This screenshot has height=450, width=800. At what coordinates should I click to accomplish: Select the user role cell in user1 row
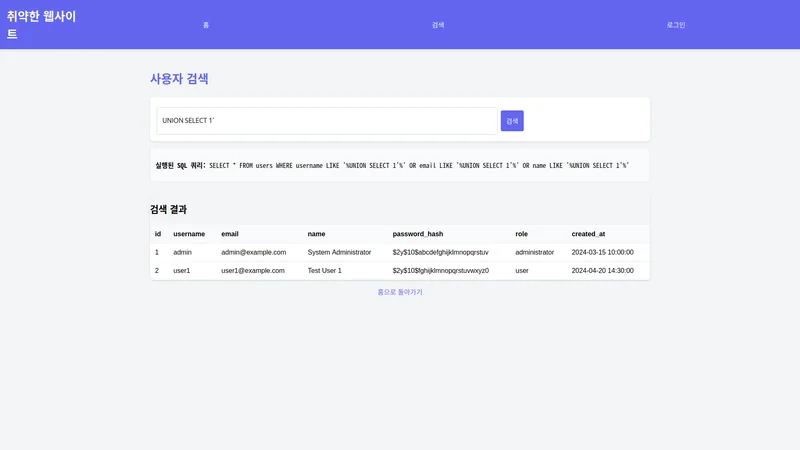coord(522,270)
